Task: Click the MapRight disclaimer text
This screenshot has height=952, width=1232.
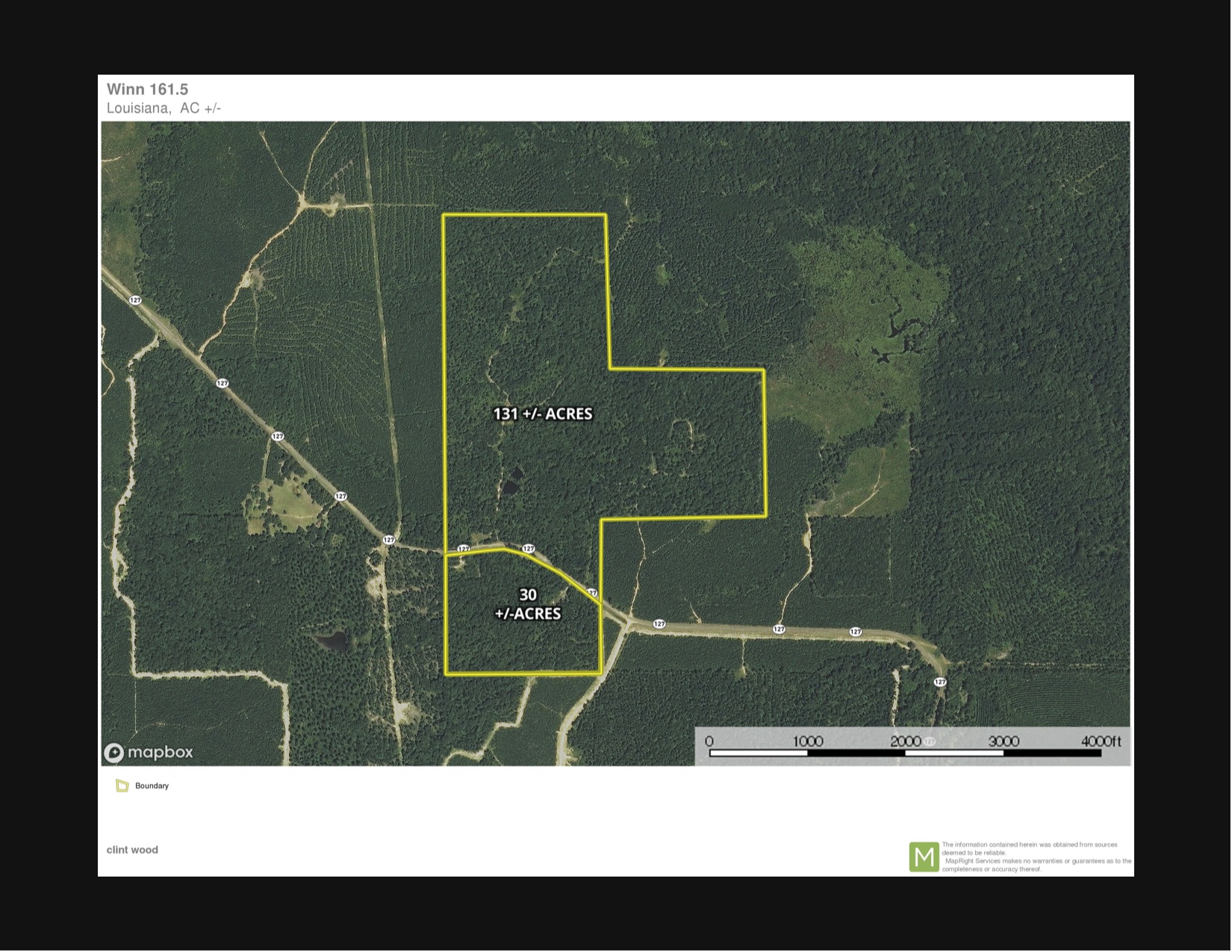Action: tap(1036, 856)
